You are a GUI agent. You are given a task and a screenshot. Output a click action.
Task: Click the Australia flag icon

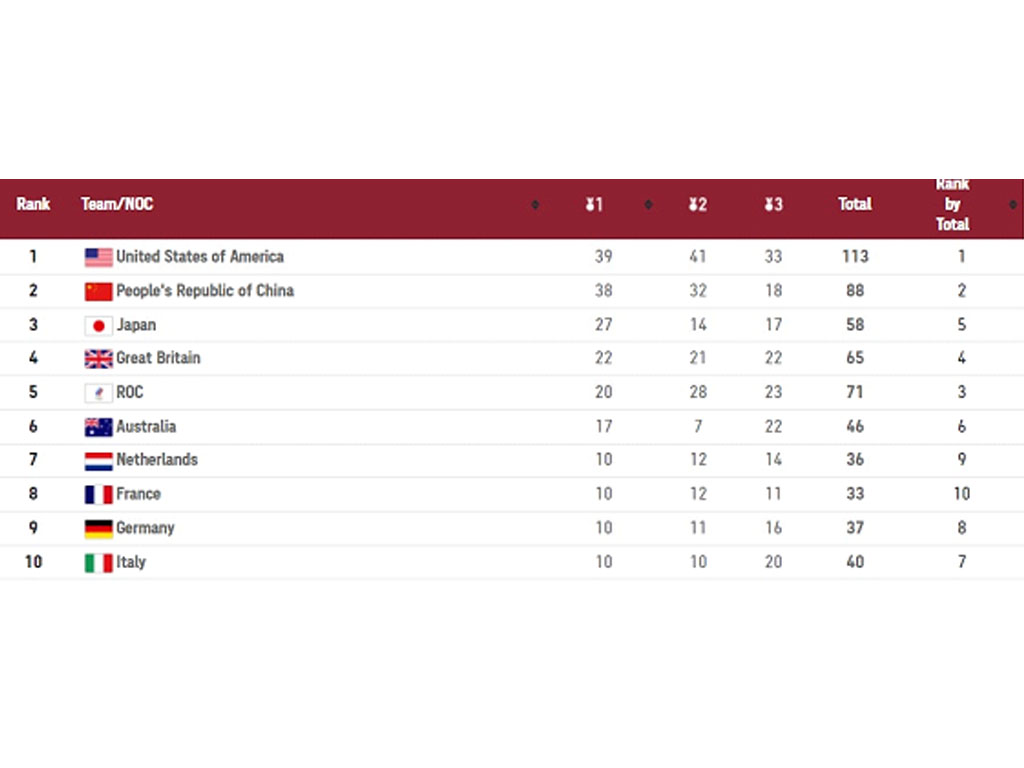click(99, 427)
